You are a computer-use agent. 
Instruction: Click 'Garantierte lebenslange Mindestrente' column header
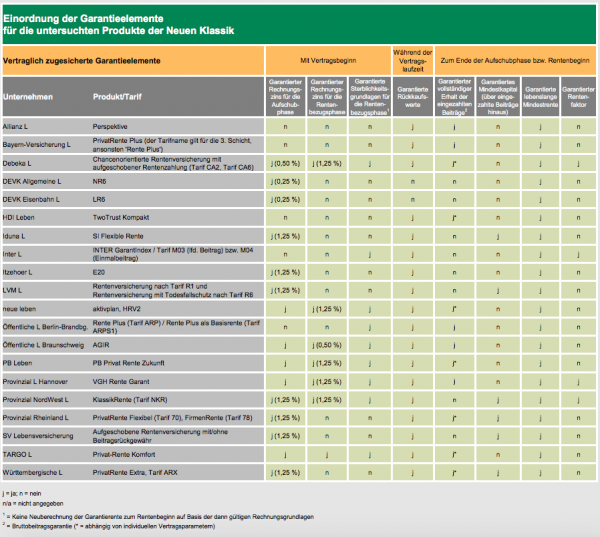tap(540, 97)
